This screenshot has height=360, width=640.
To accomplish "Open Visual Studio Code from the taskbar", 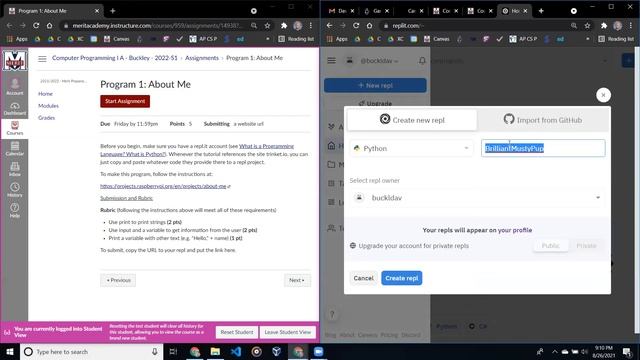I will tap(236, 351).
